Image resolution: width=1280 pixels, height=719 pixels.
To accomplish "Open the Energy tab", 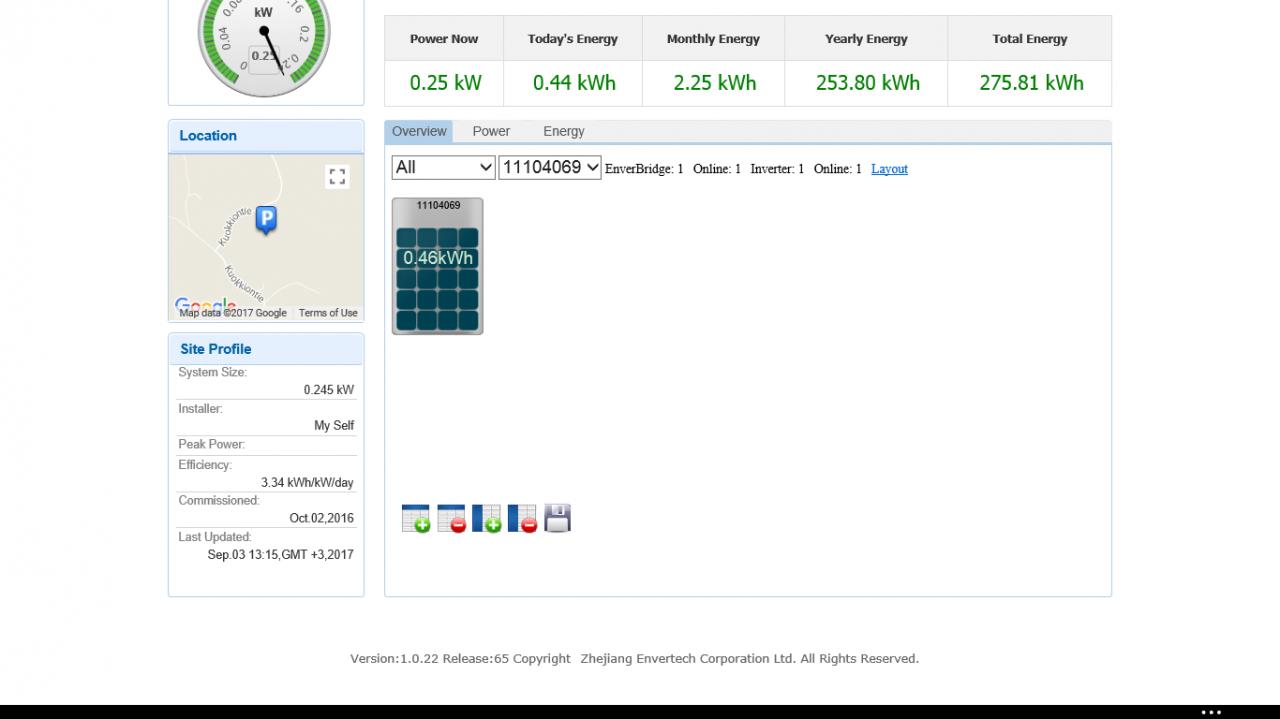I will [x=564, y=131].
